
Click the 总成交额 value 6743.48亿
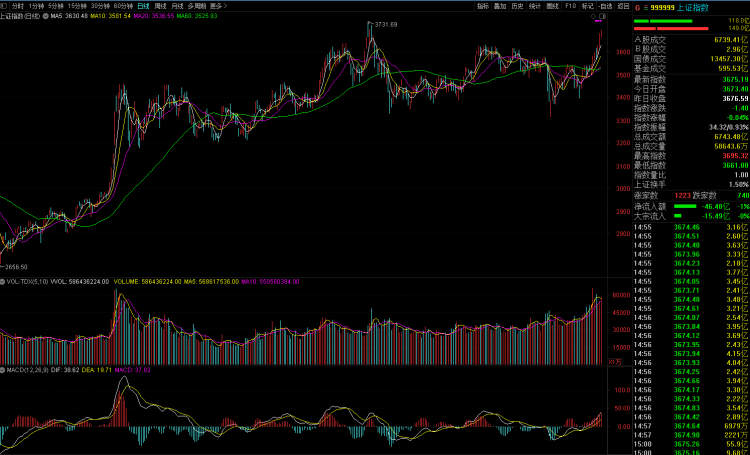click(x=731, y=137)
